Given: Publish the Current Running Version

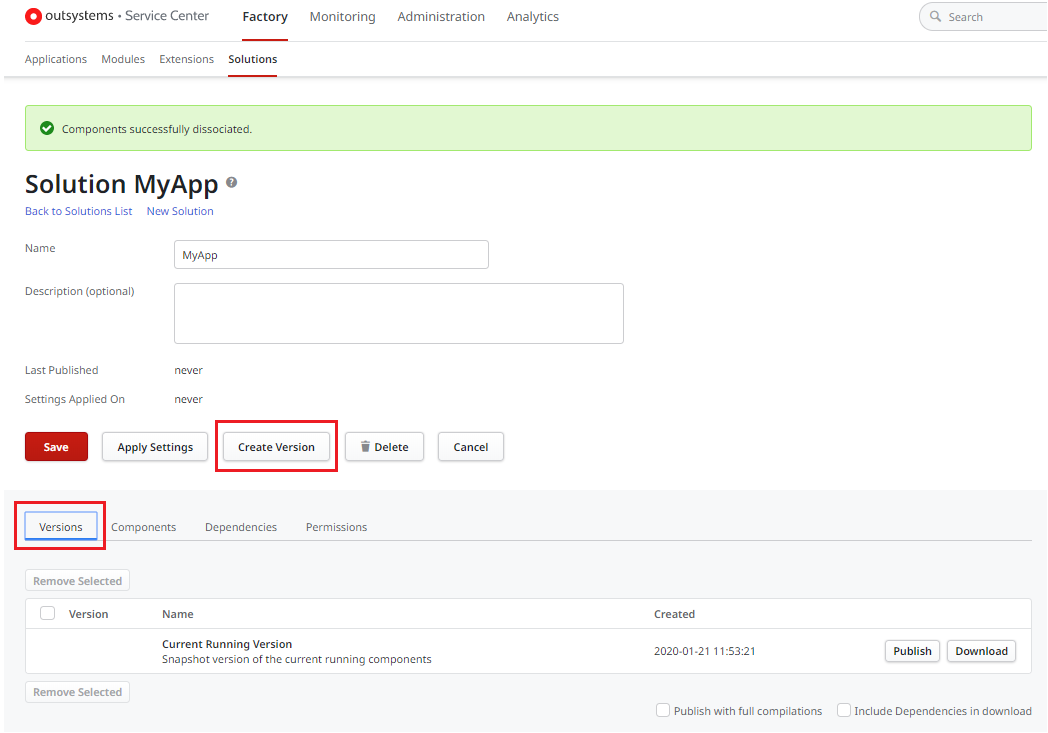Looking at the screenshot, I should coord(911,650).
